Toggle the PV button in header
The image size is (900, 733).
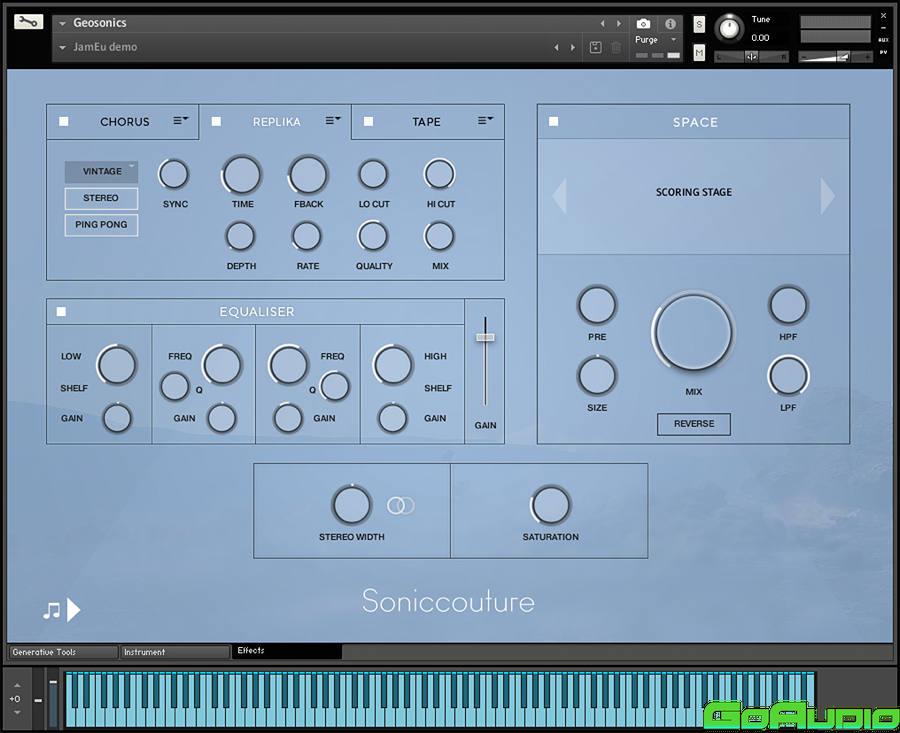(883, 52)
